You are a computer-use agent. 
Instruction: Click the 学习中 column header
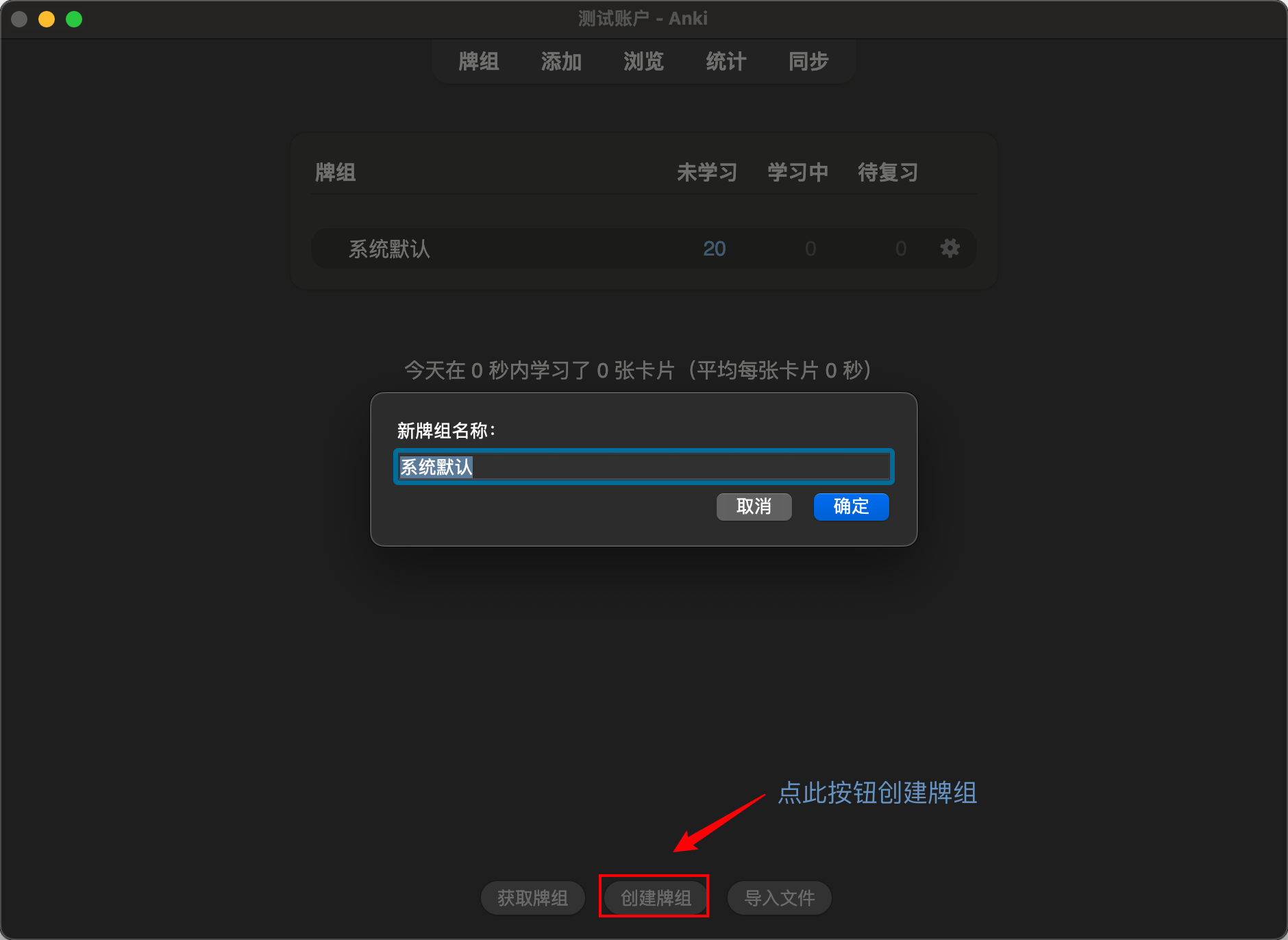pos(797,172)
